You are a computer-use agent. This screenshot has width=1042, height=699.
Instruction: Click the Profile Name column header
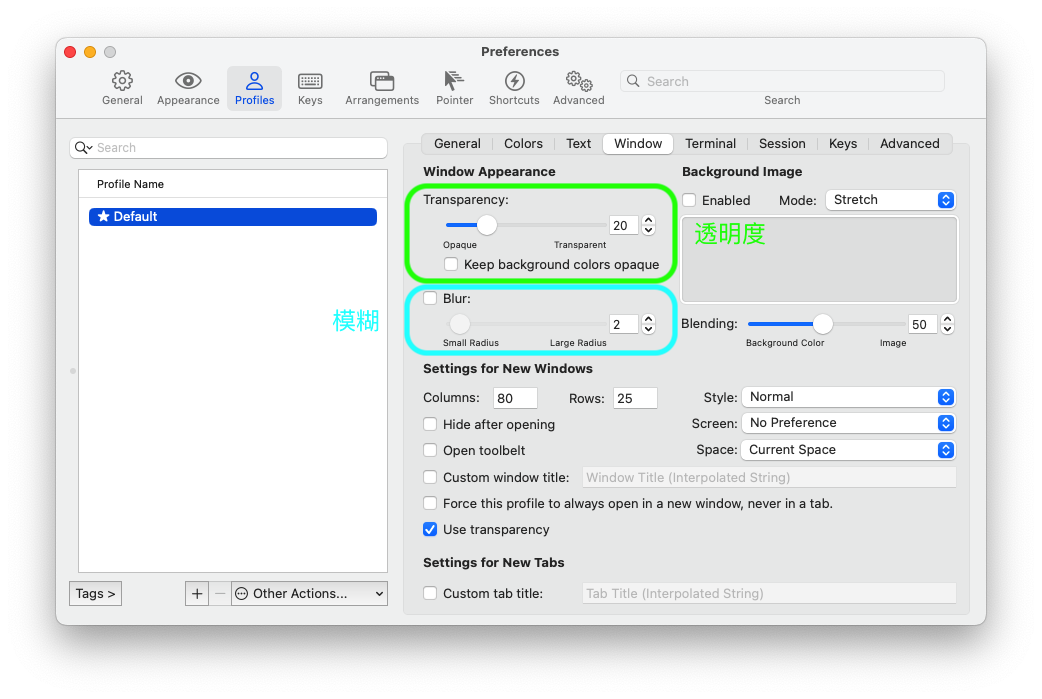coord(233,184)
